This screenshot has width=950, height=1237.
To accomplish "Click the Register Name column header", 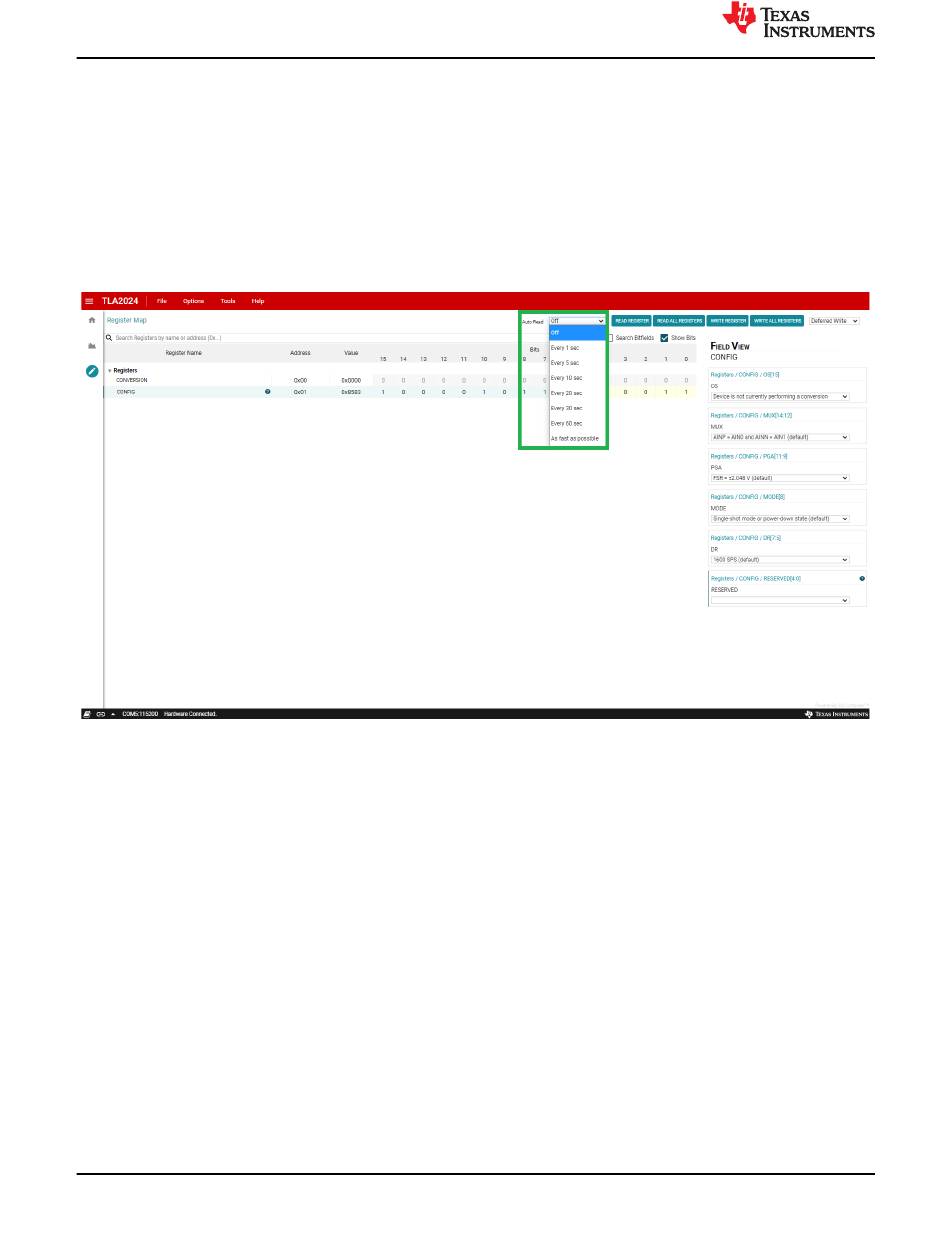I will coord(184,353).
